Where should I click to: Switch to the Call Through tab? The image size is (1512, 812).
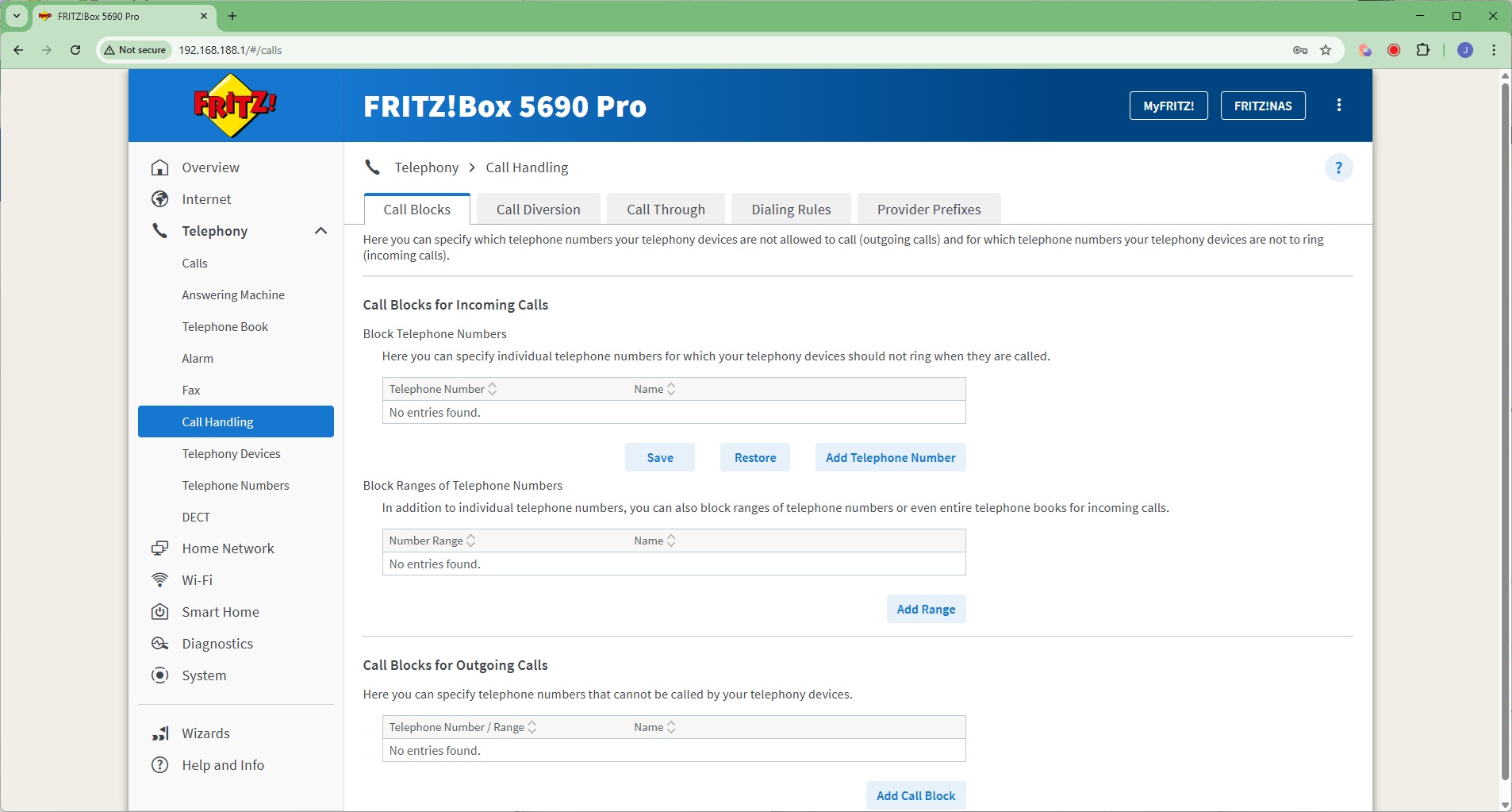pyautogui.click(x=666, y=210)
